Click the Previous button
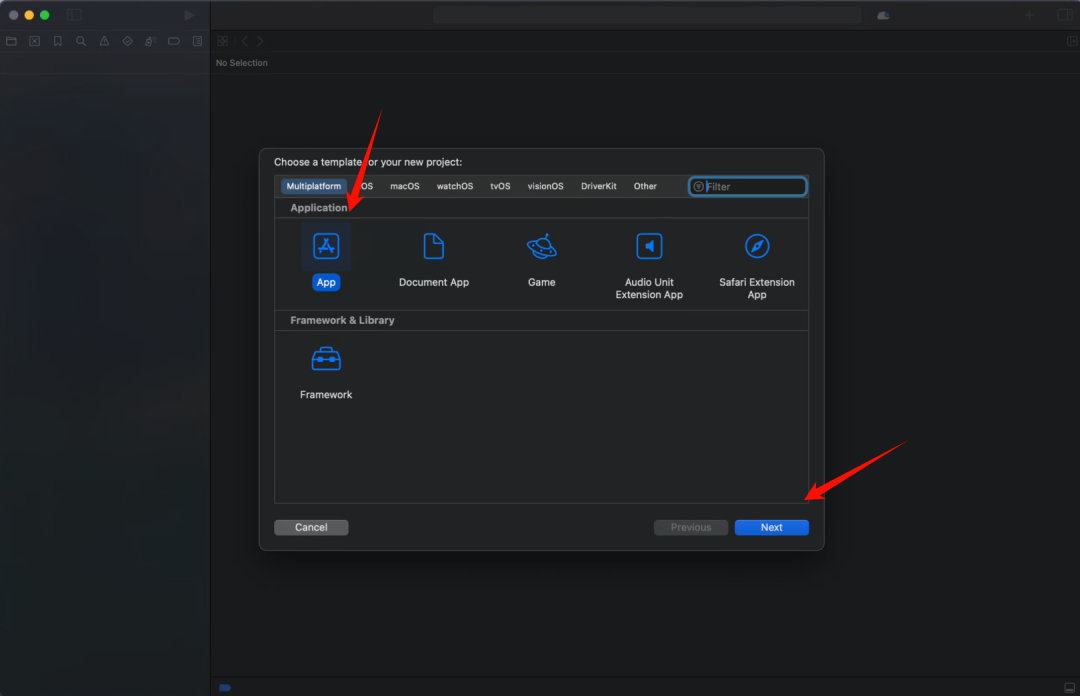The image size is (1080, 696). pyautogui.click(x=691, y=527)
